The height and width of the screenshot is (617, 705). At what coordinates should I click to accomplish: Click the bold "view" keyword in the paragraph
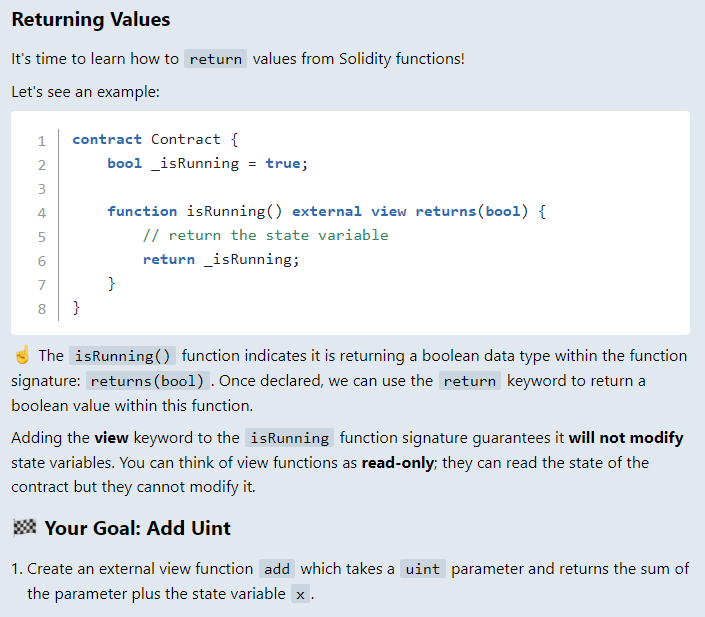pyautogui.click(x=112, y=437)
